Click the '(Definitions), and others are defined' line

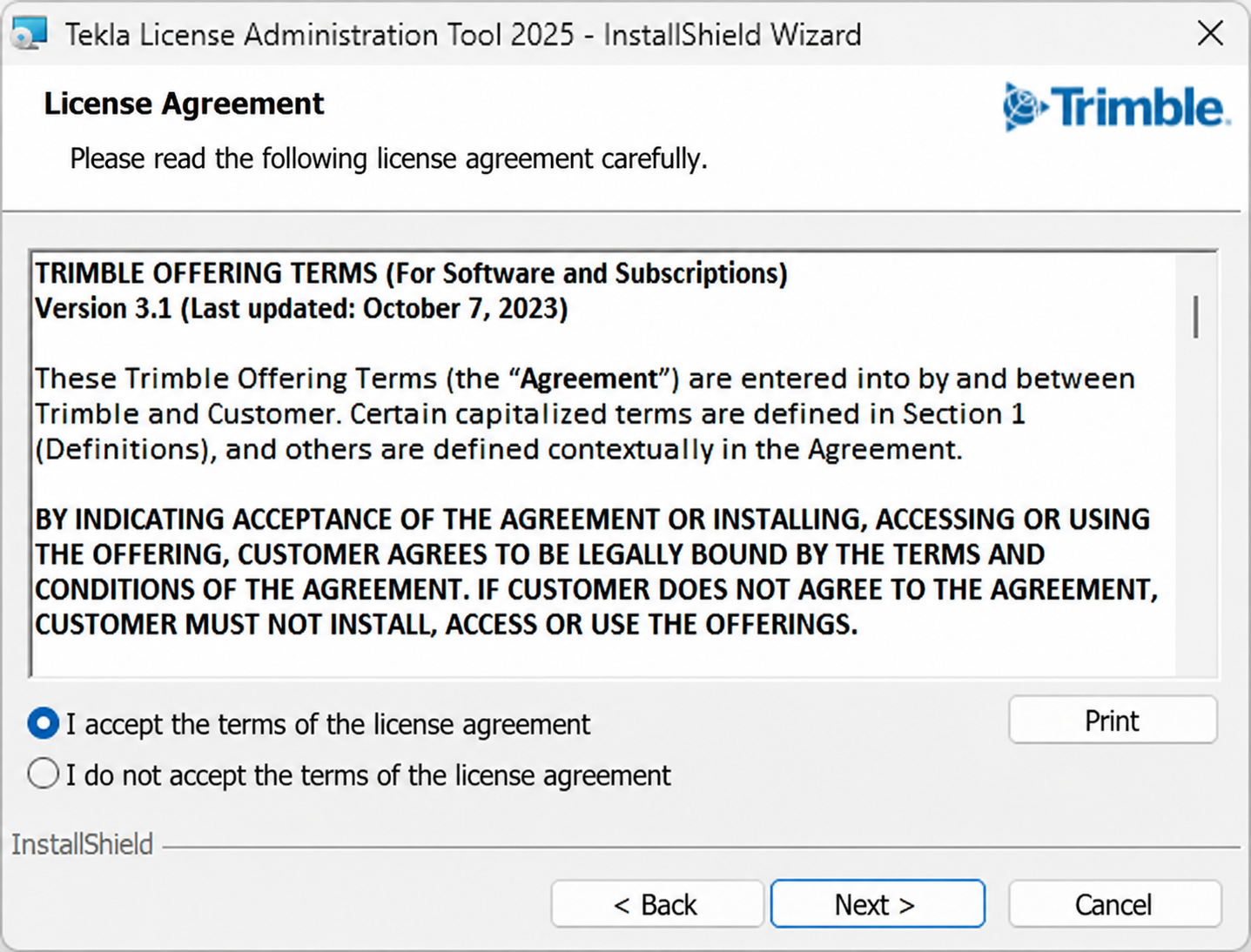(x=498, y=450)
